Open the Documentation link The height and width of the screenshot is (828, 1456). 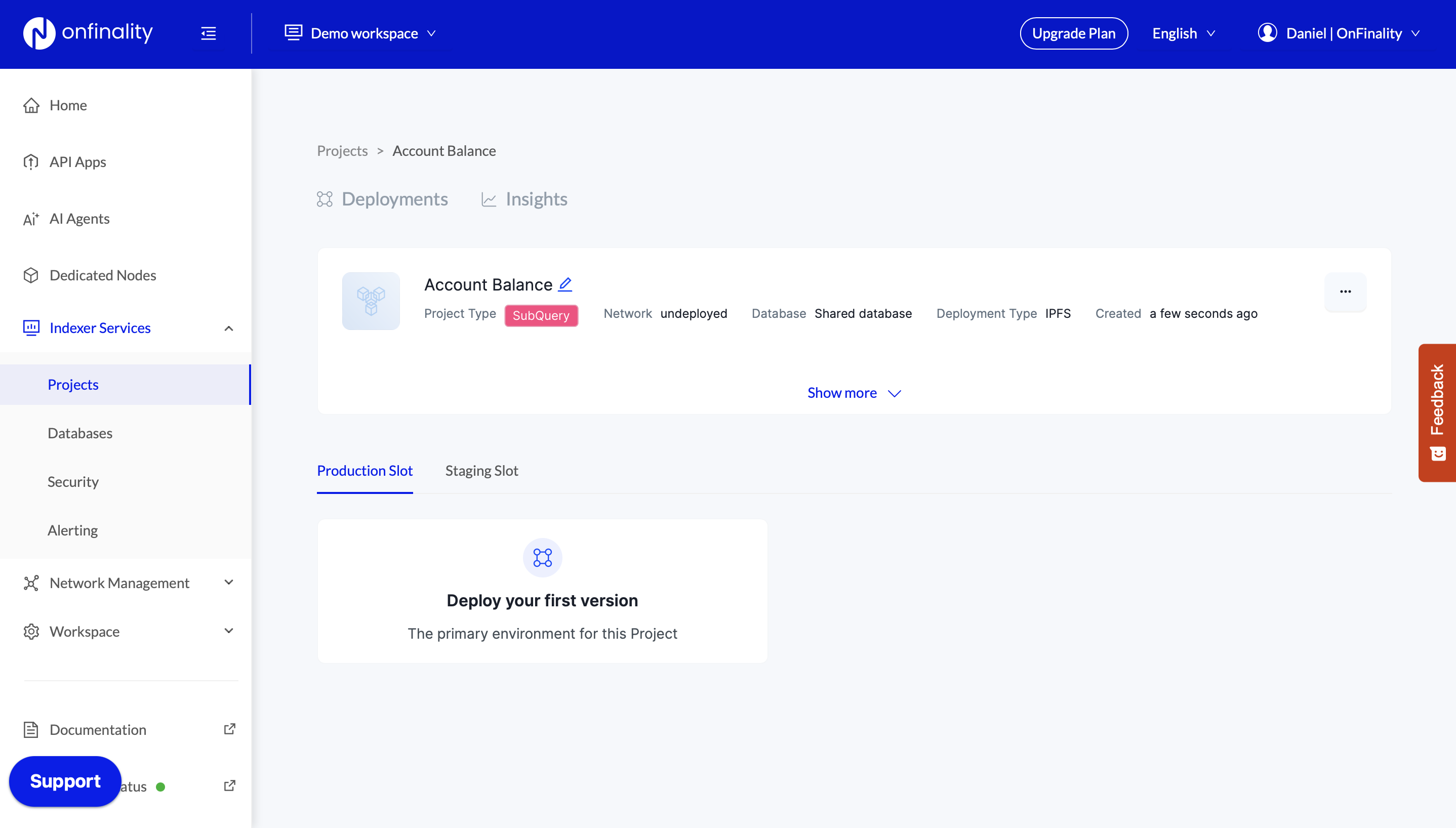pyautogui.click(x=97, y=730)
